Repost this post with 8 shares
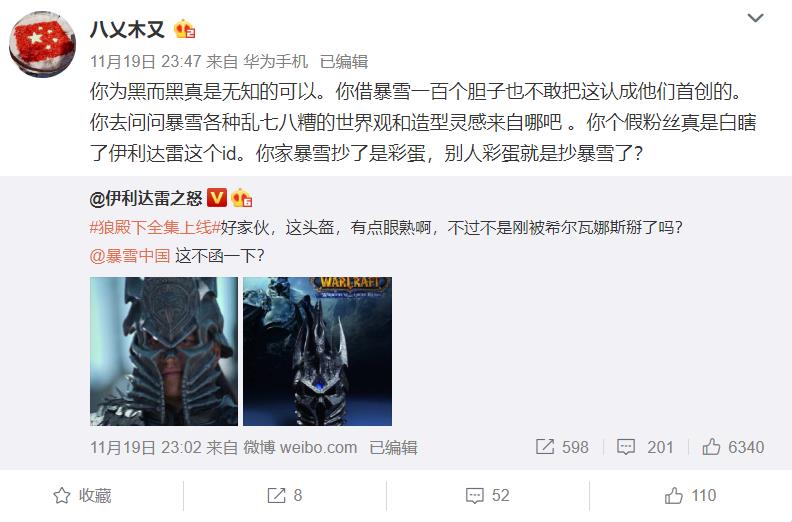This screenshot has width=792, height=522. coord(285,495)
